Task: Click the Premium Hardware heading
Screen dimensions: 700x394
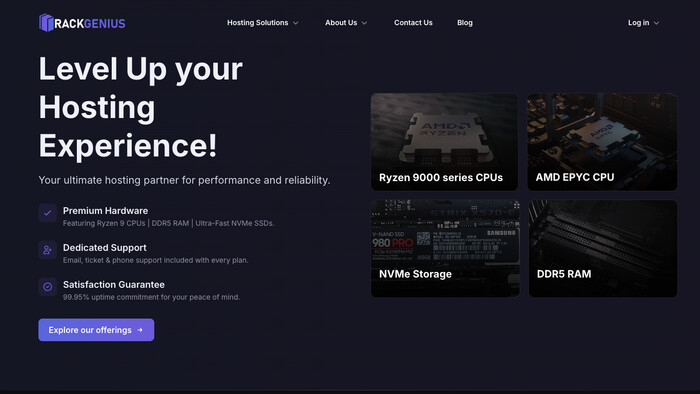Action: [105, 211]
